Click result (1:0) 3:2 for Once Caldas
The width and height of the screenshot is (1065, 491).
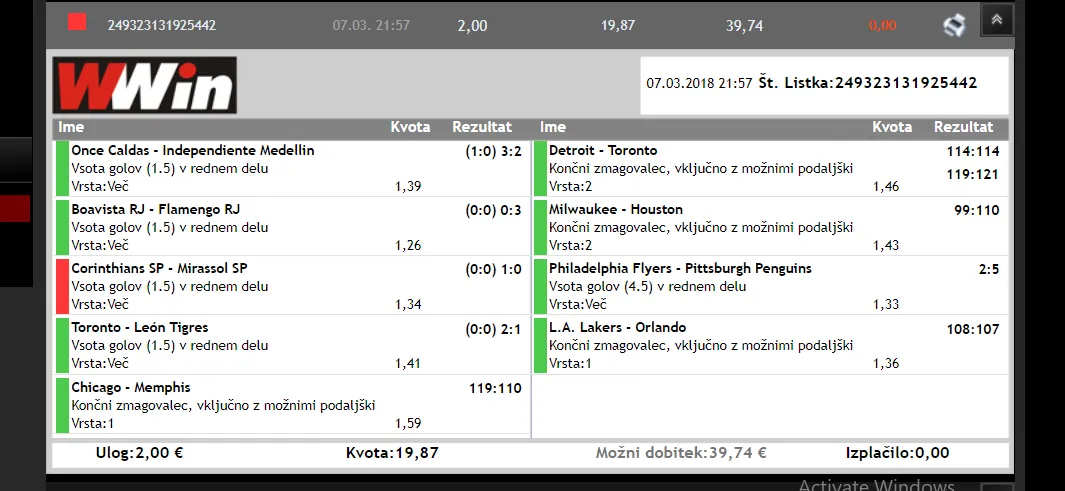(x=493, y=151)
